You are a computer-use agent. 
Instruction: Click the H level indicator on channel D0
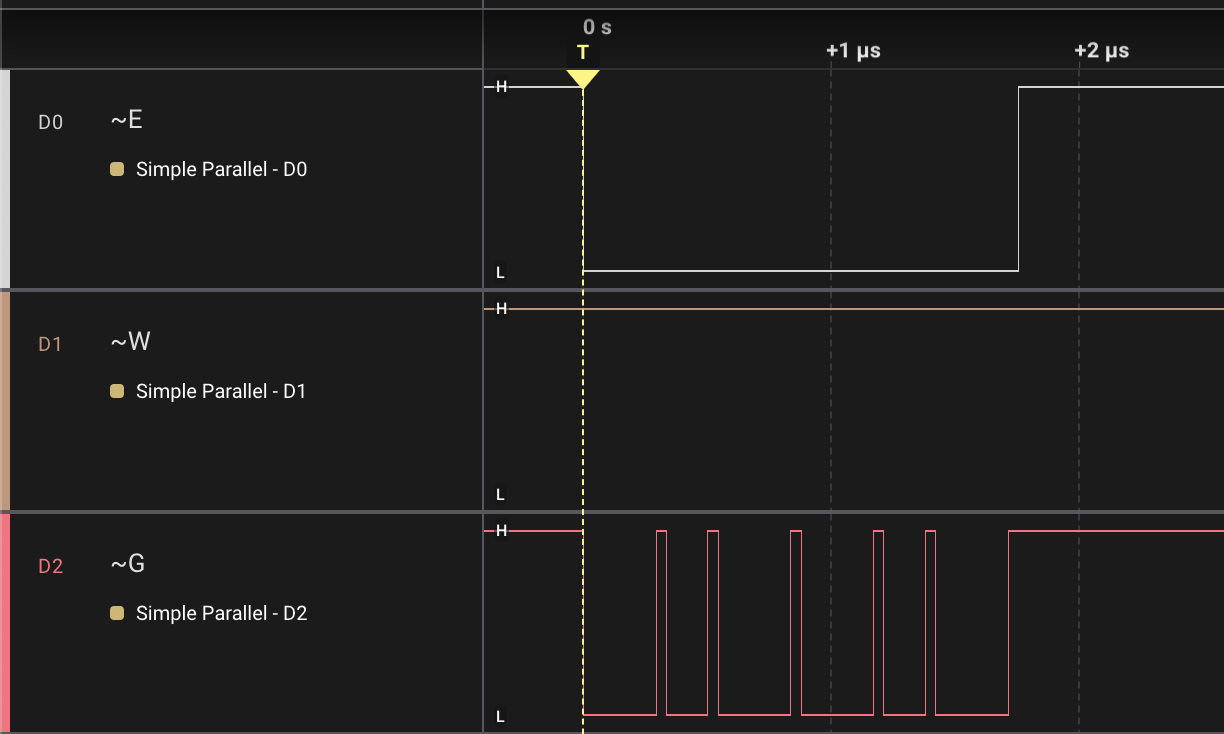tap(498, 86)
